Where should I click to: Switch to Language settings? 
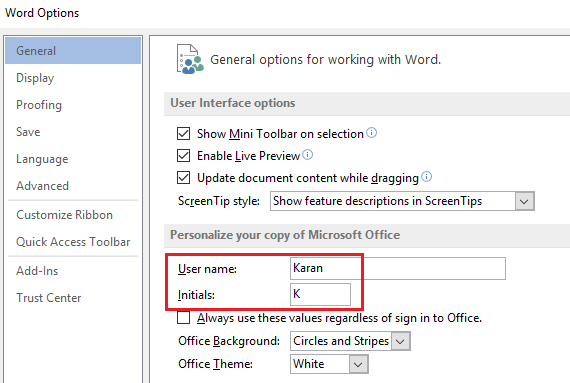tap(42, 159)
